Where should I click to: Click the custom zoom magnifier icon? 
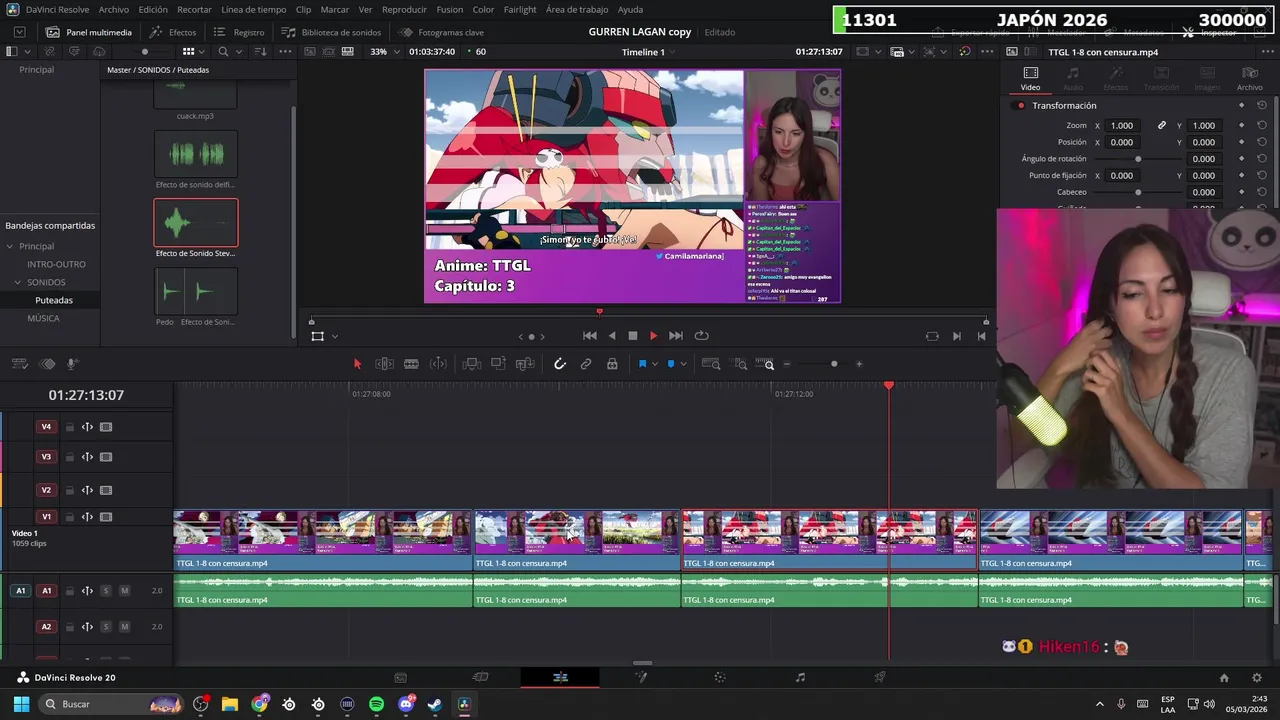(765, 364)
